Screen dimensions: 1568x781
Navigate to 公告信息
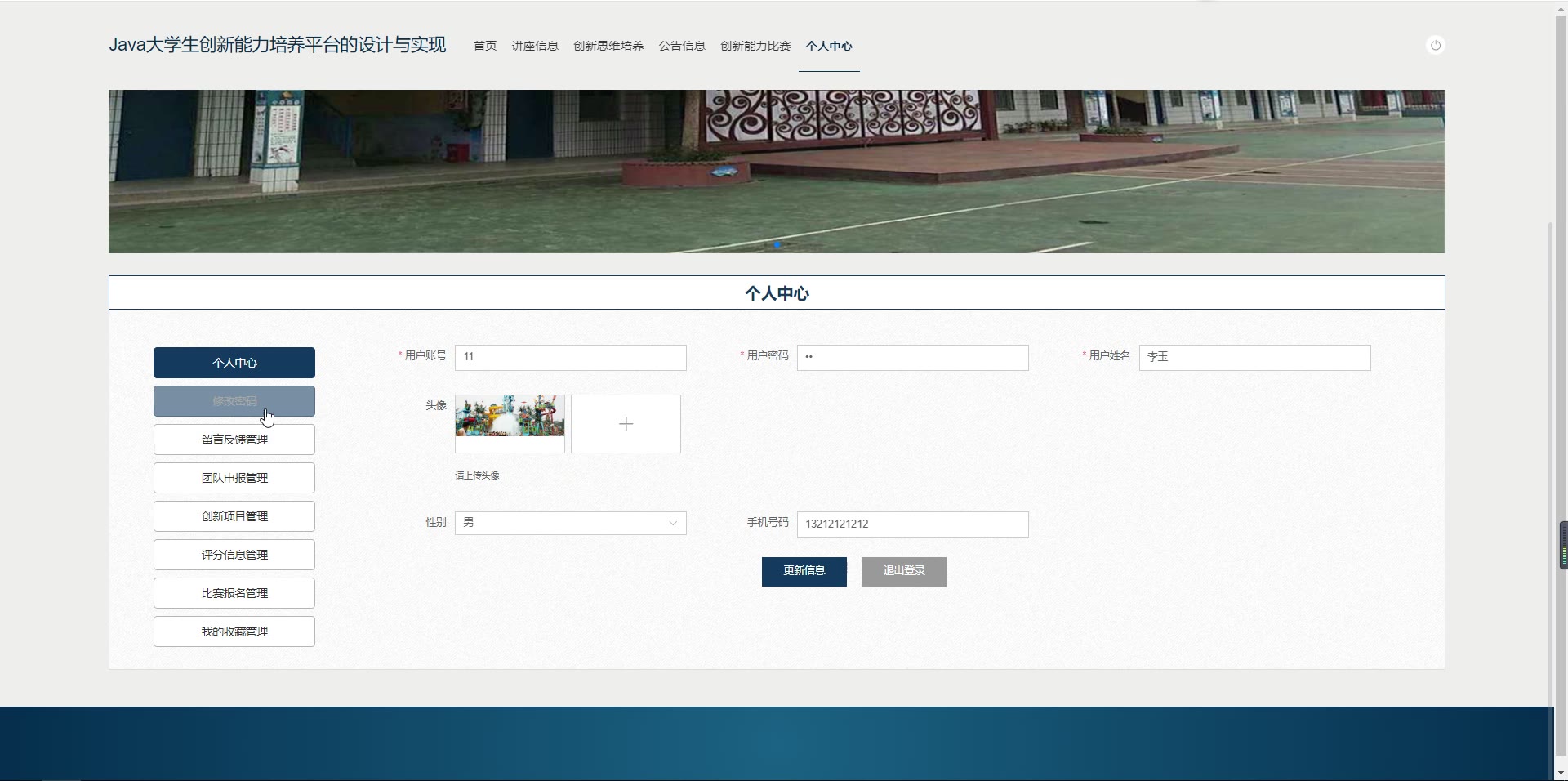point(682,46)
